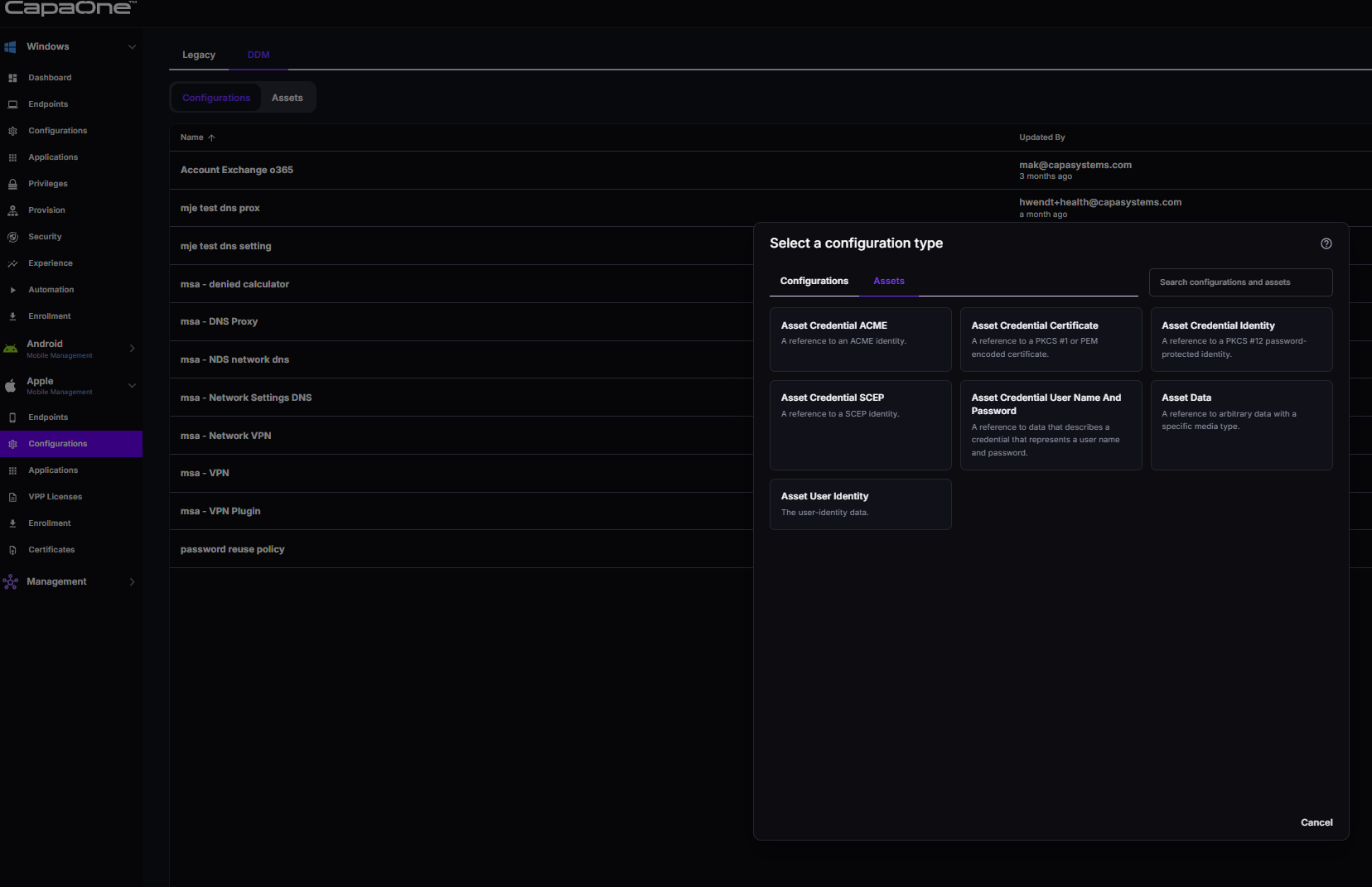
Task: Expand the Management section chevron
Action: click(132, 581)
